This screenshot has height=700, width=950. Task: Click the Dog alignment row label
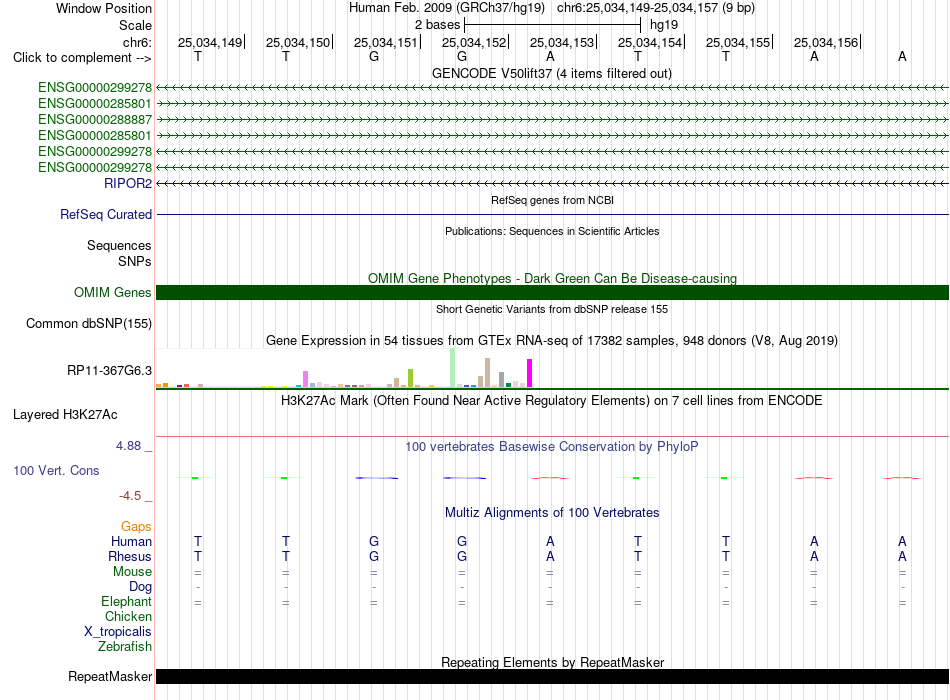tap(141, 587)
